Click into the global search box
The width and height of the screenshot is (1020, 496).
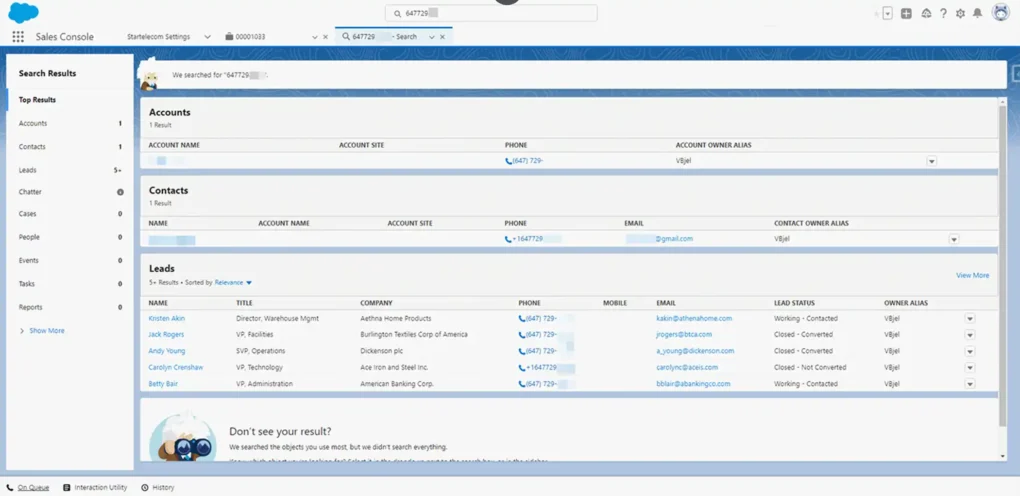coord(491,13)
